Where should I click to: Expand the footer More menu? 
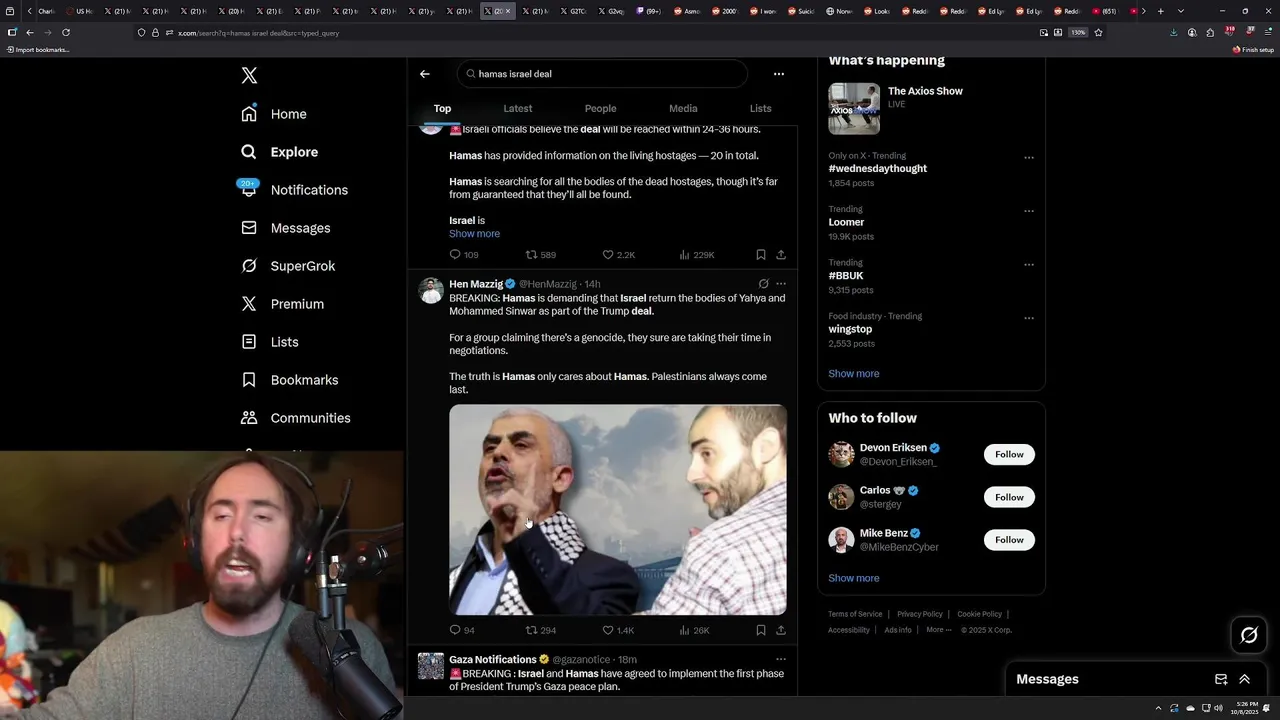[938, 630]
